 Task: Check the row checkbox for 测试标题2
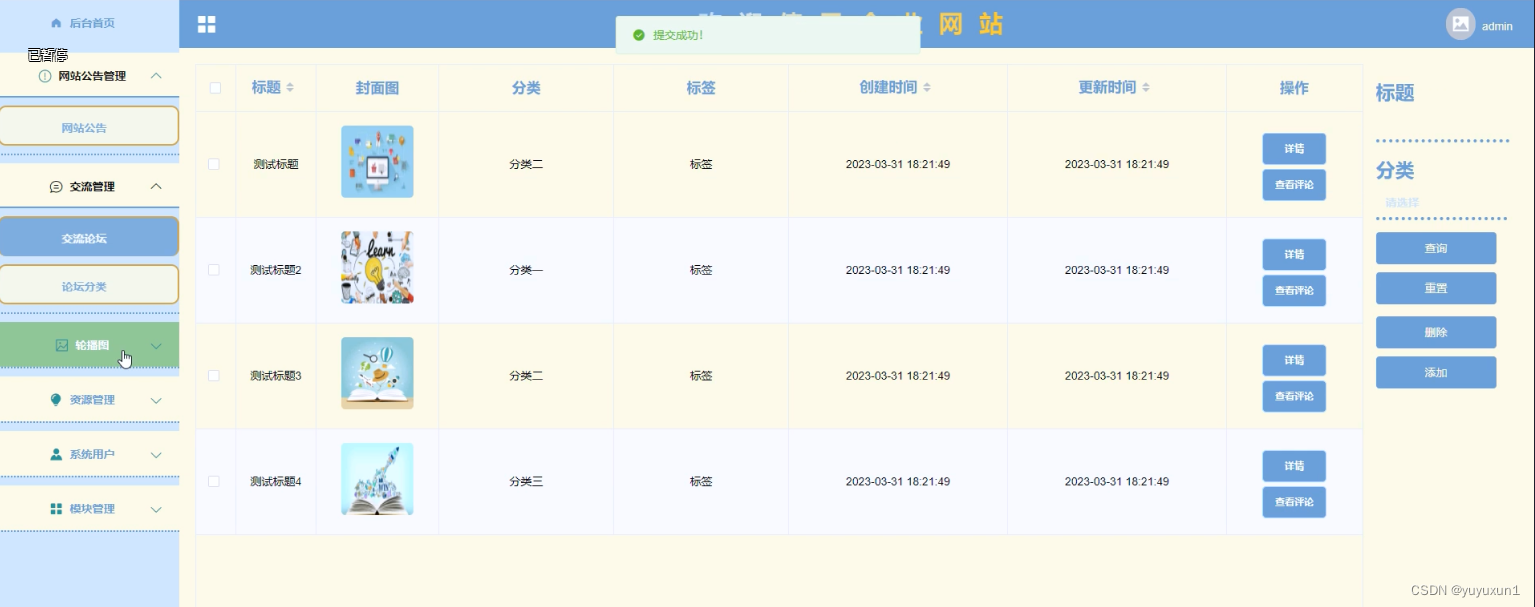point(214,270)
